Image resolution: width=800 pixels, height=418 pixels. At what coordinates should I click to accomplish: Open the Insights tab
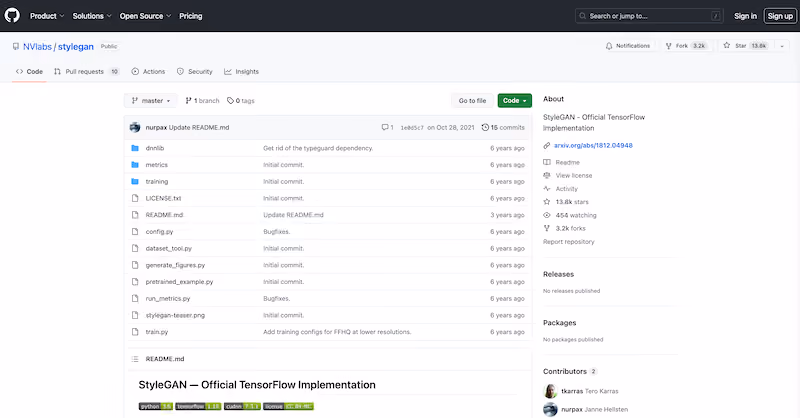241,71
